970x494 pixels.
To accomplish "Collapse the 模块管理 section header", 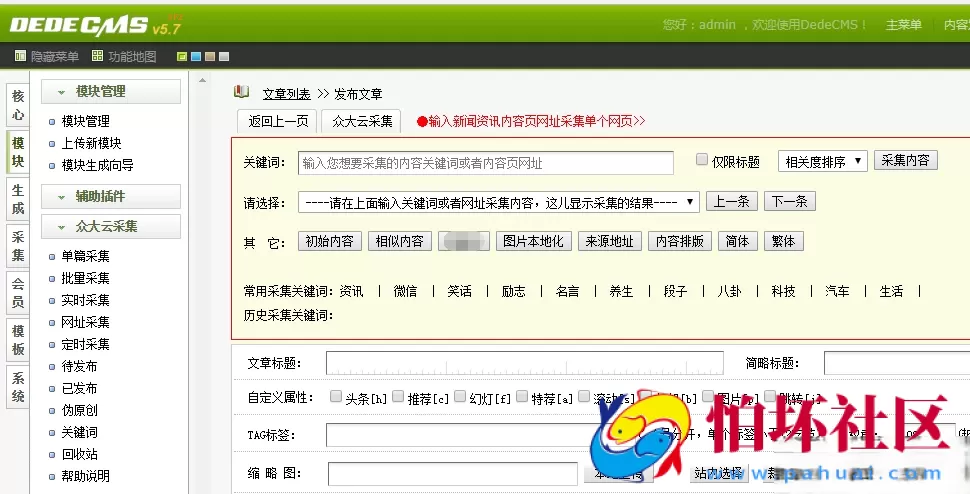I will (x=111, y=92).
